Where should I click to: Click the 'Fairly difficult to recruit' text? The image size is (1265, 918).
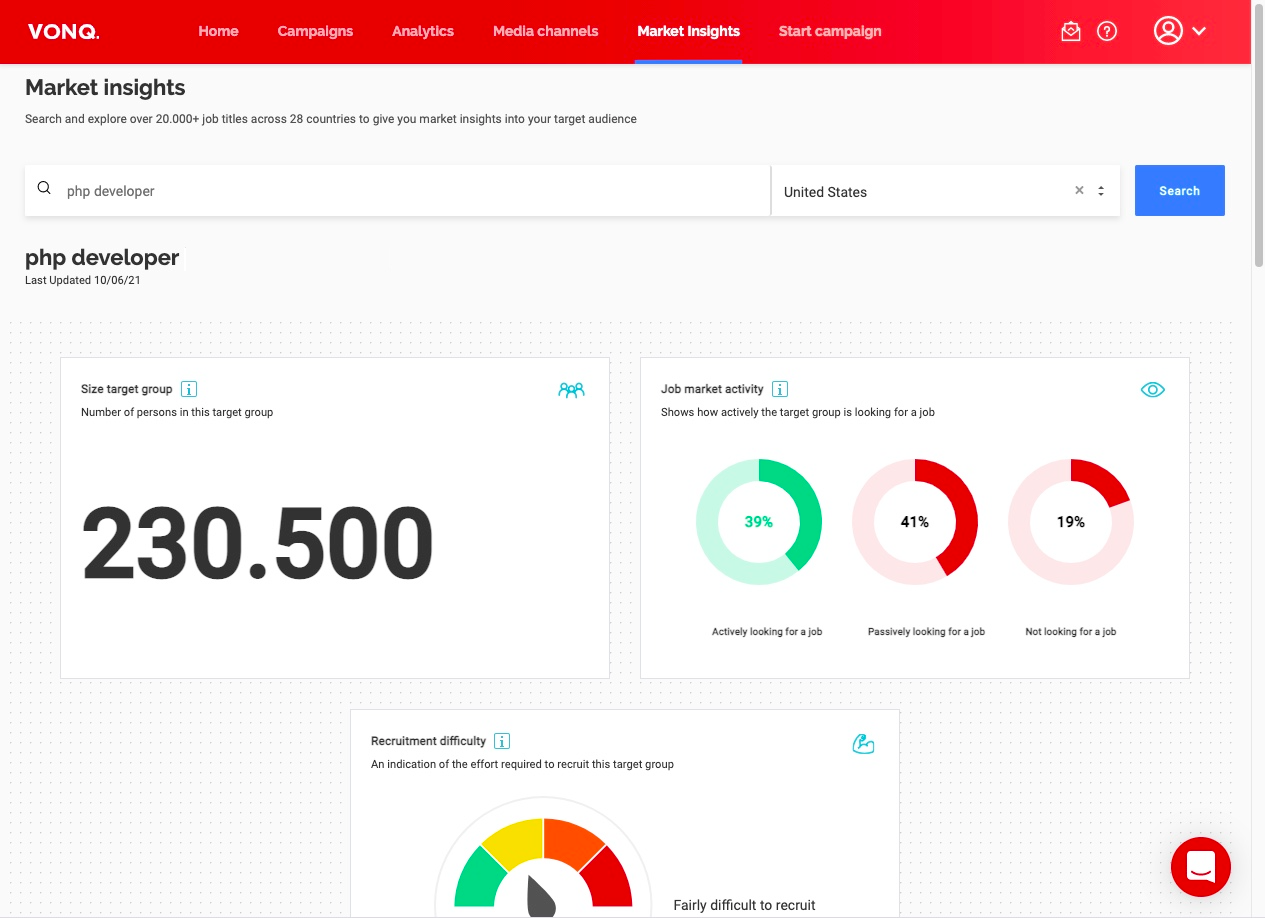click(745, 905)
